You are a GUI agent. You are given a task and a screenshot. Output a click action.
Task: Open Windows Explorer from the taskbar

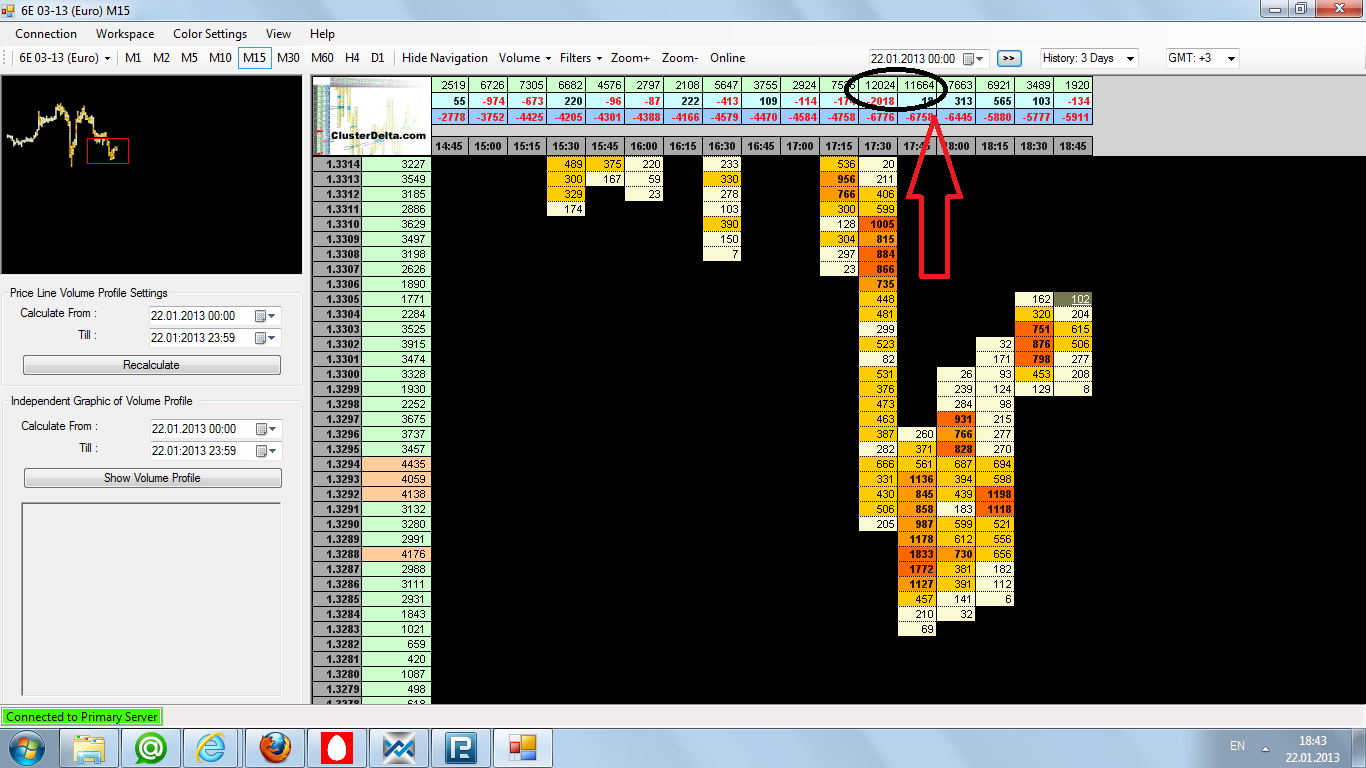pyautogui.click(x=89, y=748)
